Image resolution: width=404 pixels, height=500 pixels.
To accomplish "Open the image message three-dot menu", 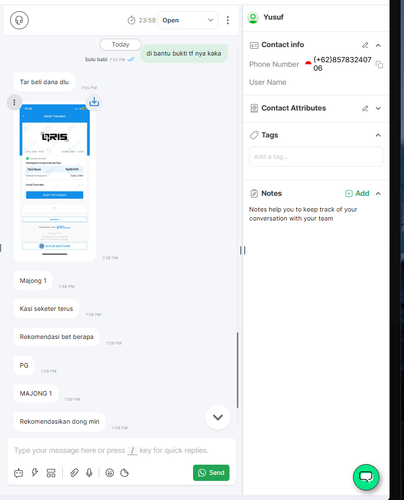I will click(14, 102).
